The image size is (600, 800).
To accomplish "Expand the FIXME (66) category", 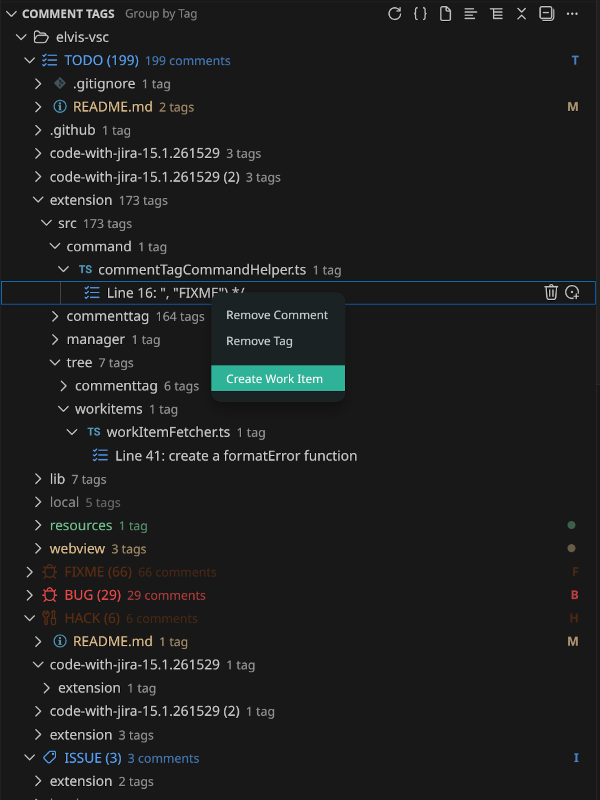I will click(x=29, y=571).
